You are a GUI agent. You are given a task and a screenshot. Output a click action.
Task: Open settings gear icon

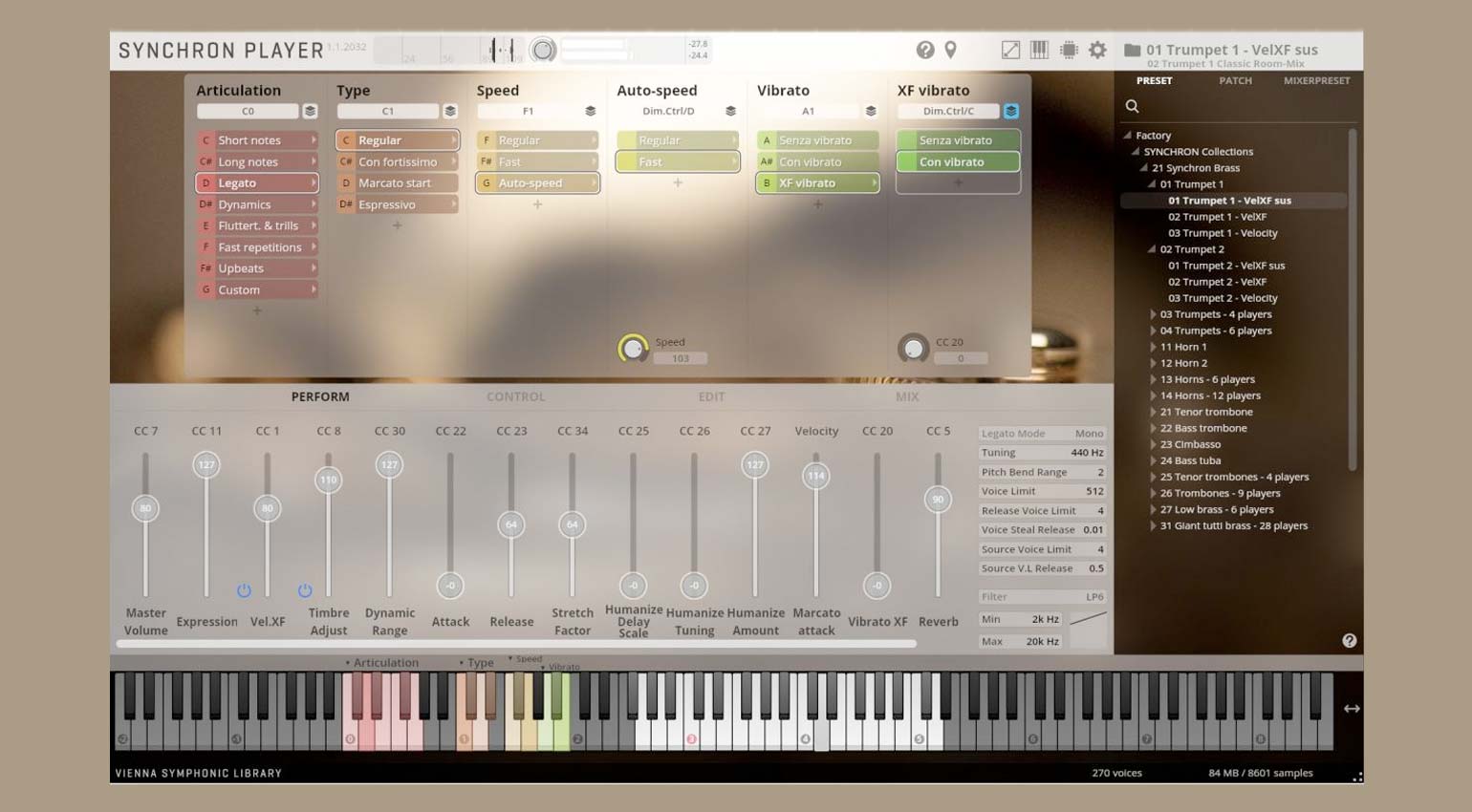tap(1097, 50)
